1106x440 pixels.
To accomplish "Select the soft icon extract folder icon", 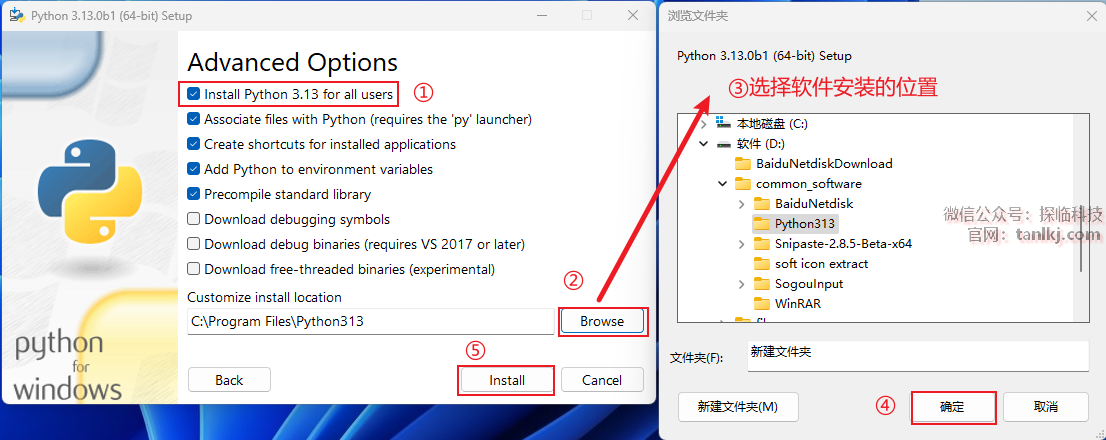I will tap(761, 264).
